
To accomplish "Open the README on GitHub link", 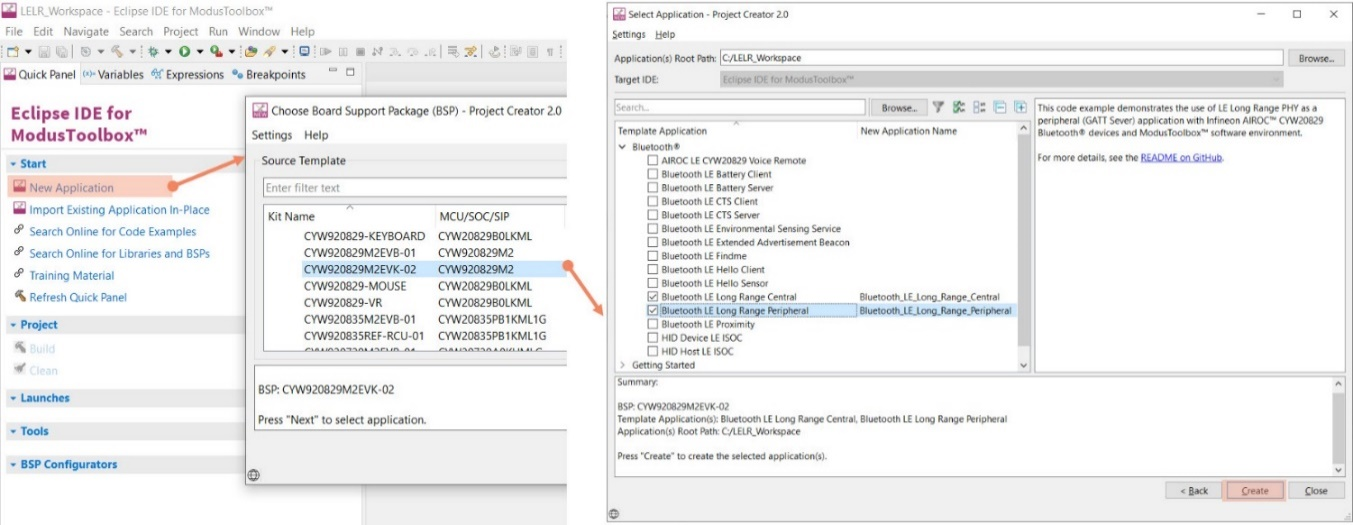I will (1181, 157).
